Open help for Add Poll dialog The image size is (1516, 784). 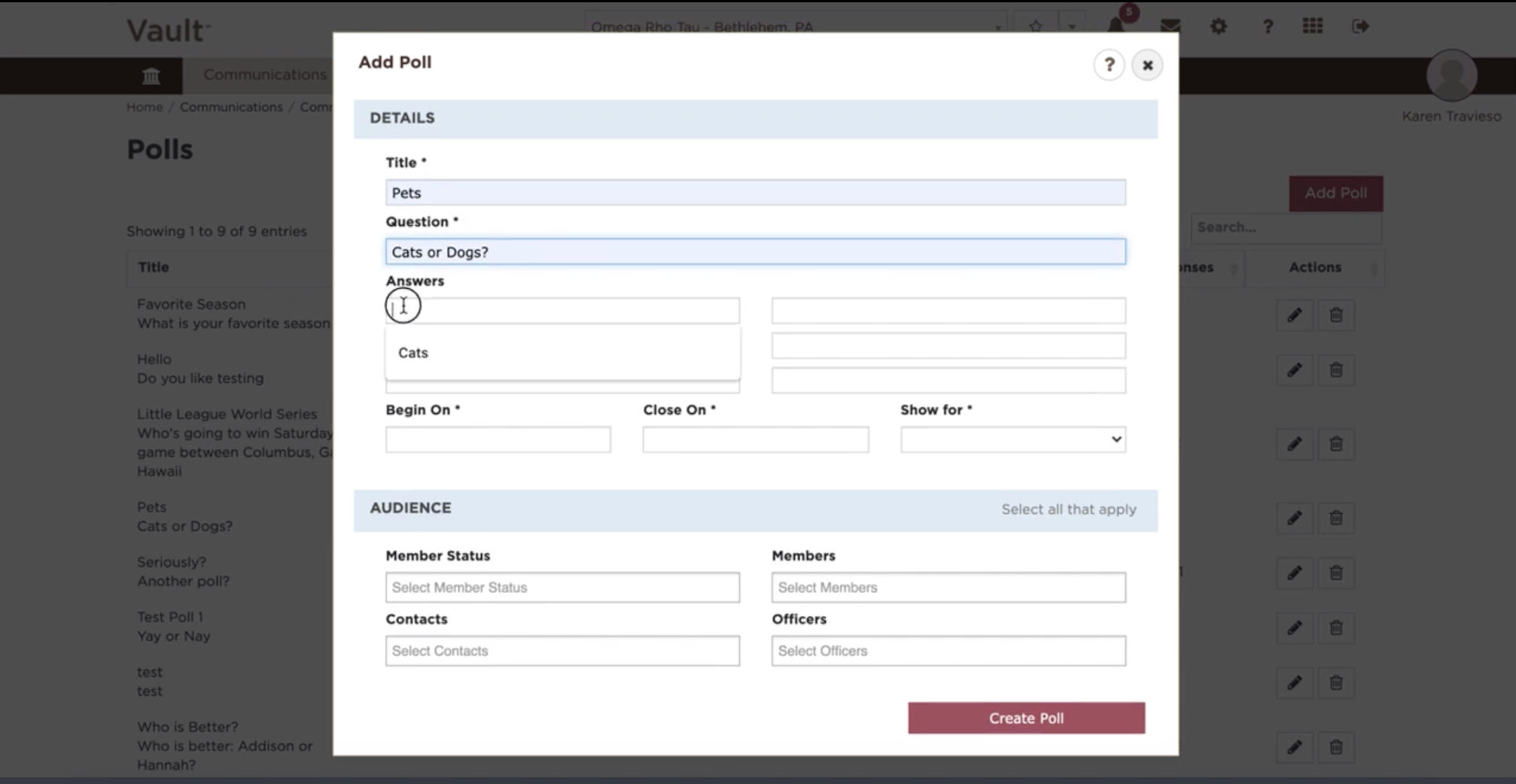coord(1109,65)
